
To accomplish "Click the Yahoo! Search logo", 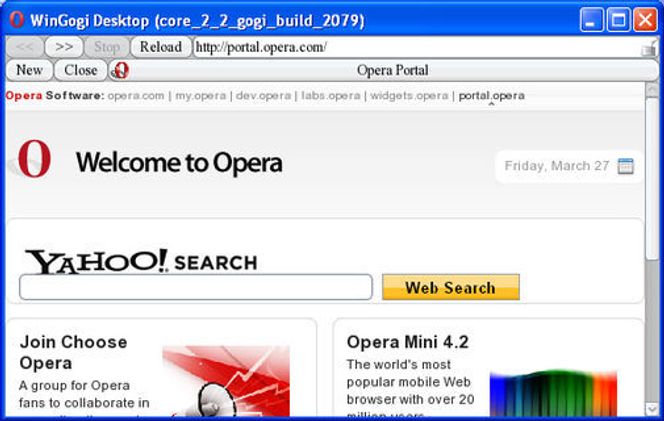I will coord(141,260).
